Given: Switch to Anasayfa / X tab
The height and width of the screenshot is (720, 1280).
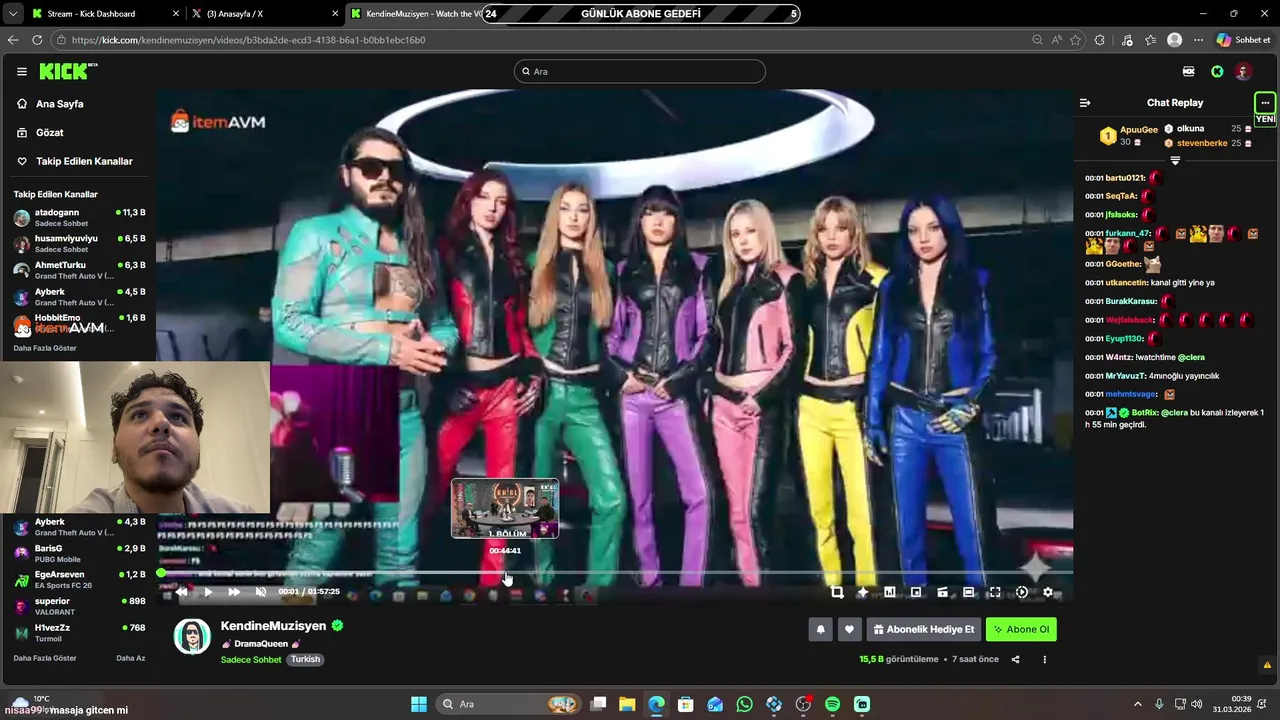Looking at the screenshot, I should (264, 14).
